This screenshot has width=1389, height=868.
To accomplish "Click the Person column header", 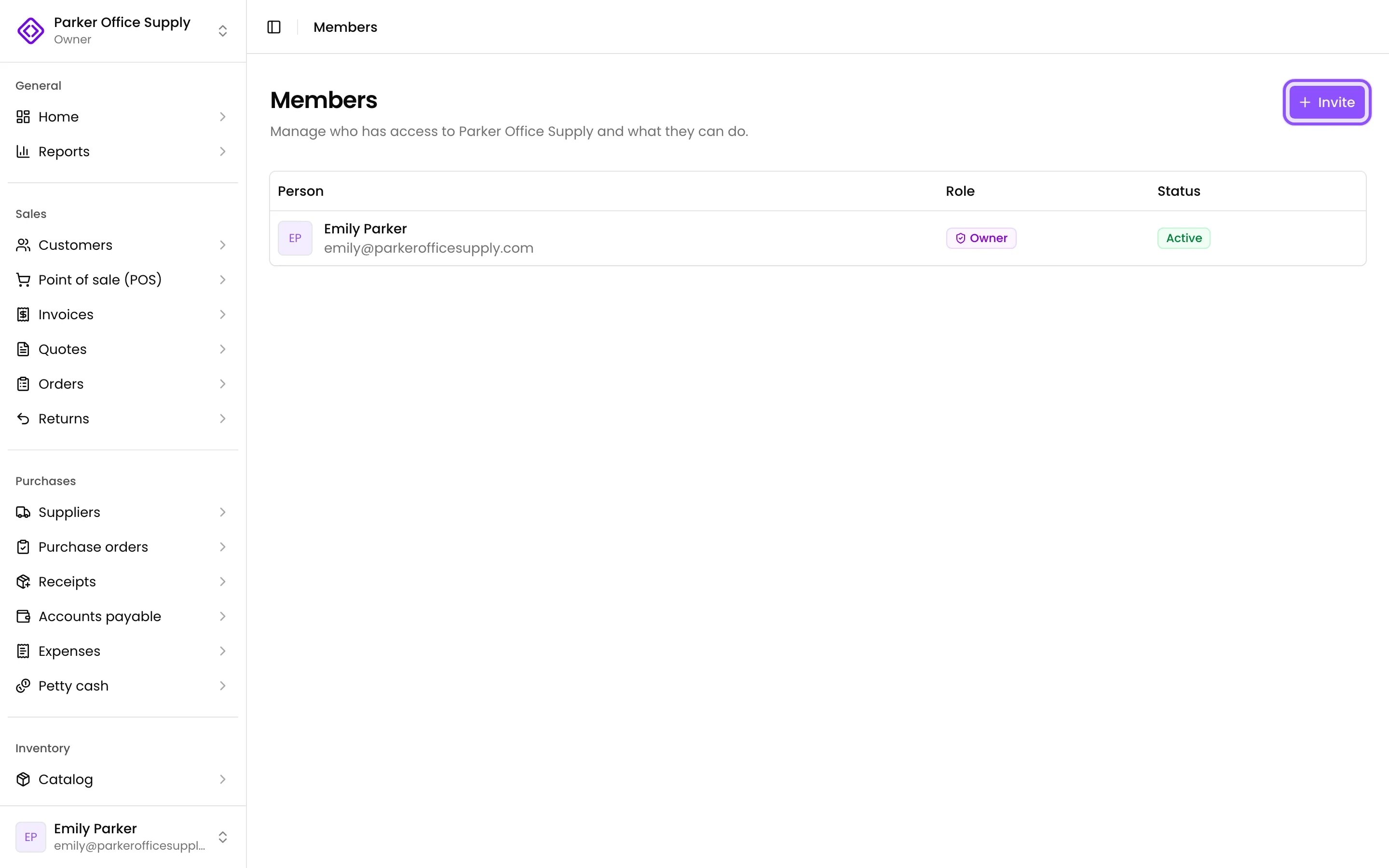I will pos(301,191).
